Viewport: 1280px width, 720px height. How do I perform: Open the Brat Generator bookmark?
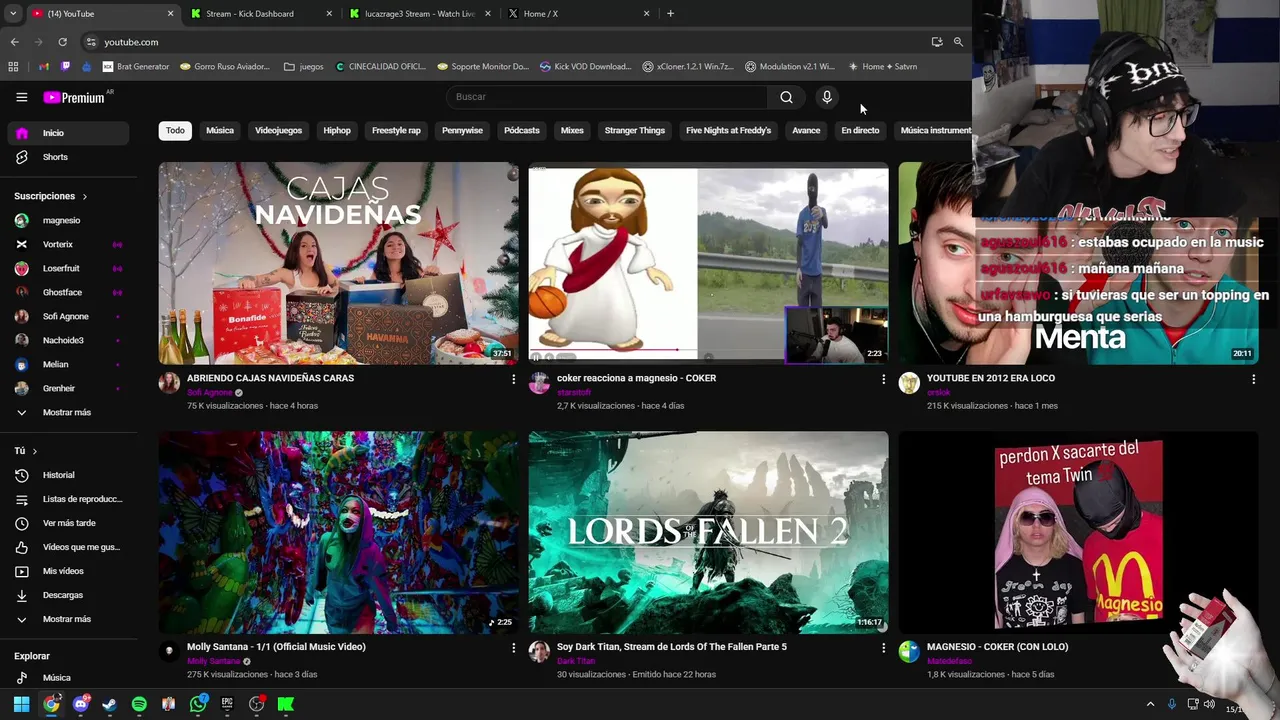(x=135, y=67)
